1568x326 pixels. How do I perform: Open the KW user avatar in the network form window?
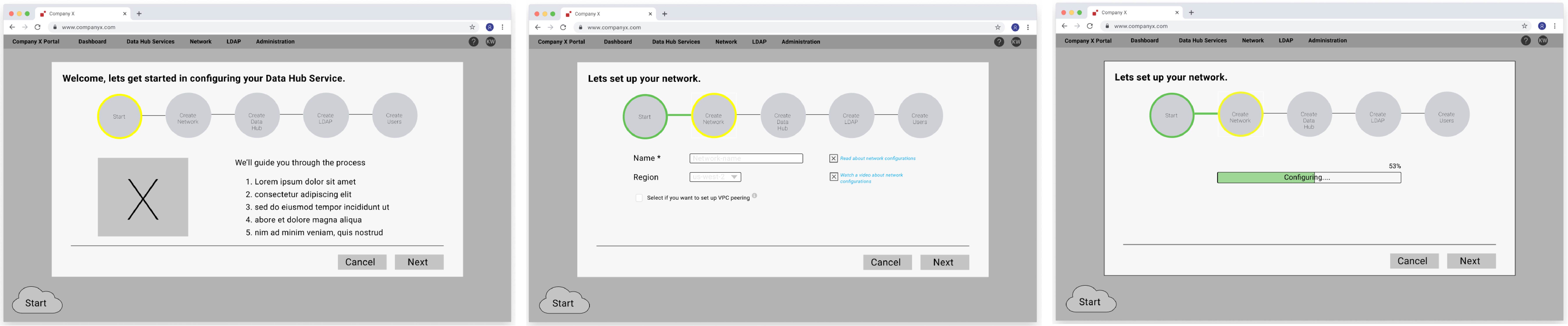(1016, 42)
